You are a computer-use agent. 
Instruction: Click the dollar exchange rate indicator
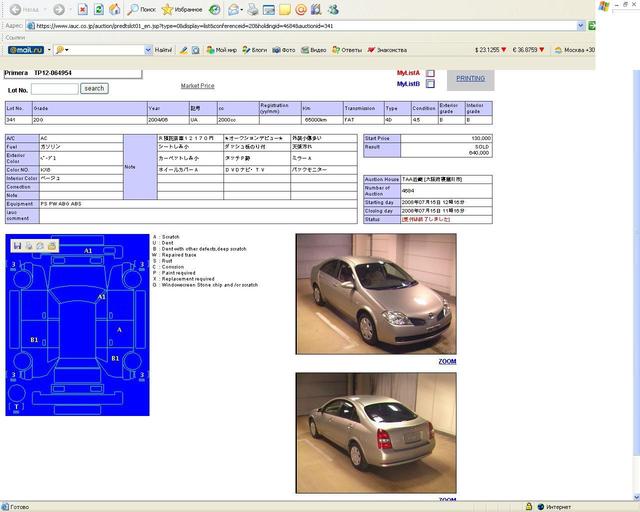(490, 50)
